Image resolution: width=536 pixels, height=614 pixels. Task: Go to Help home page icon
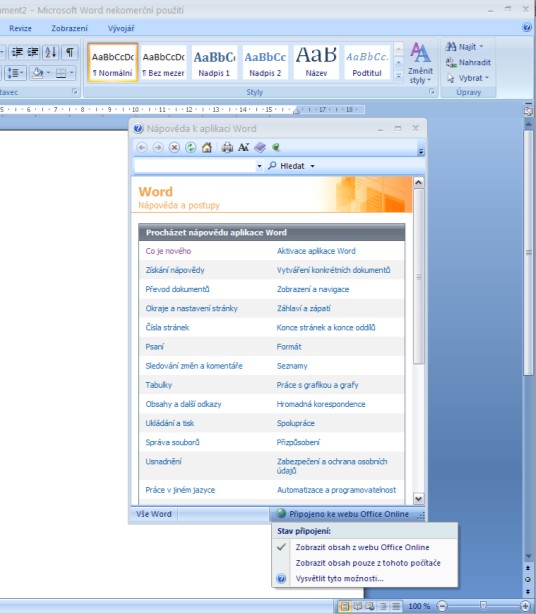pyautogui.click(x=207, y=147)
